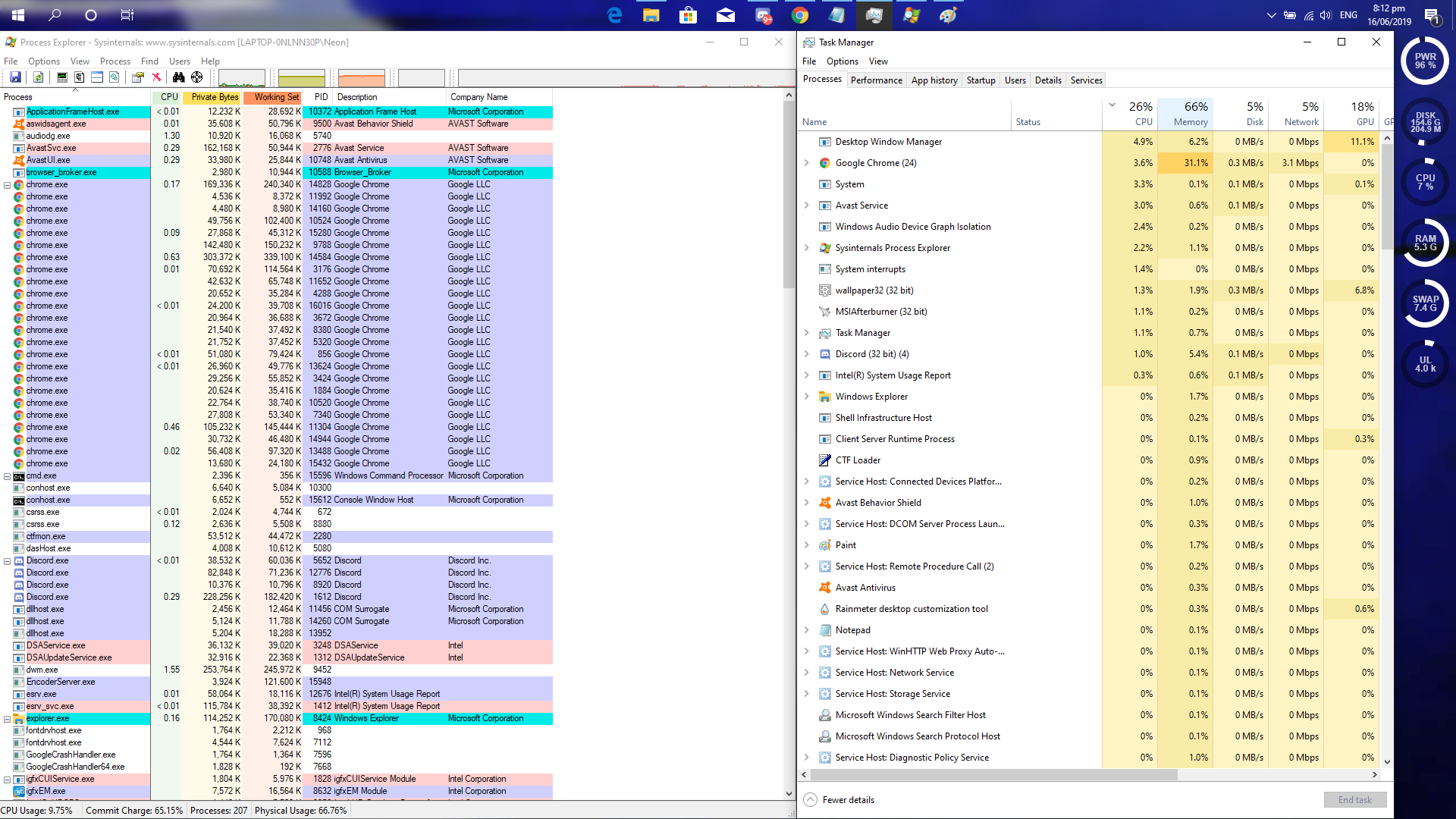
Task: Click the Avast Service icon in Task Manager list
Action: pyautogui.click(x=825, y=206)
